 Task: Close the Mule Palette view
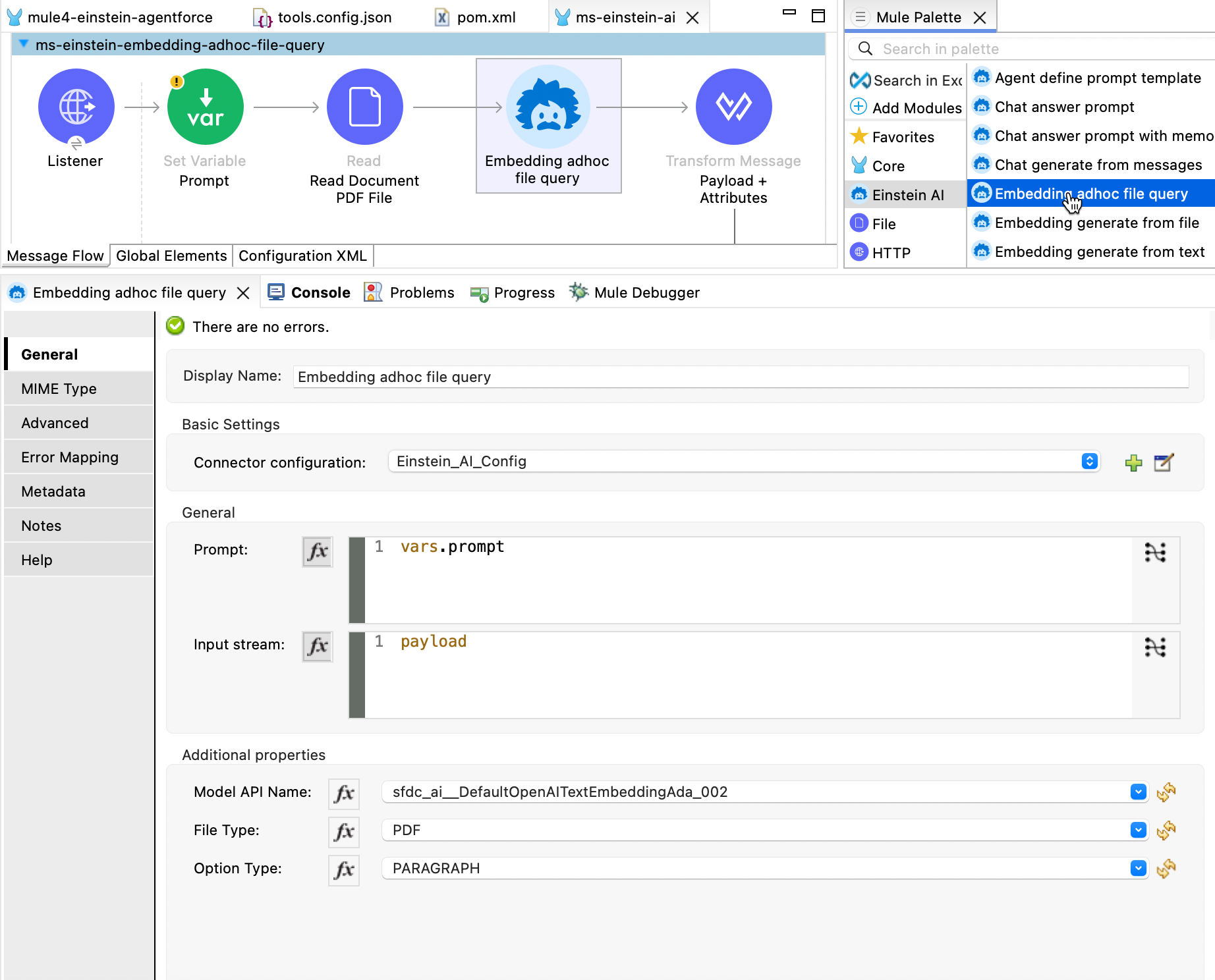point(980,18)
